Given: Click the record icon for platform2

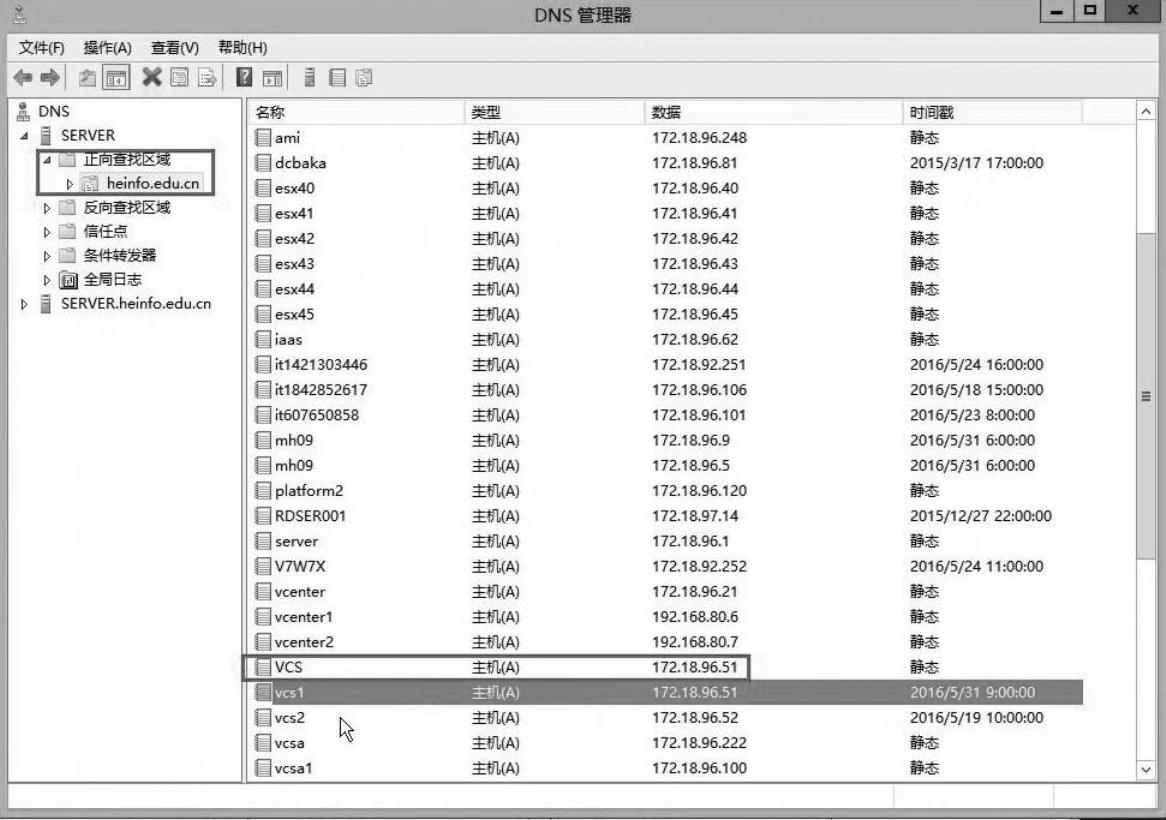Looking at the screenshot, I should (262, 491).
